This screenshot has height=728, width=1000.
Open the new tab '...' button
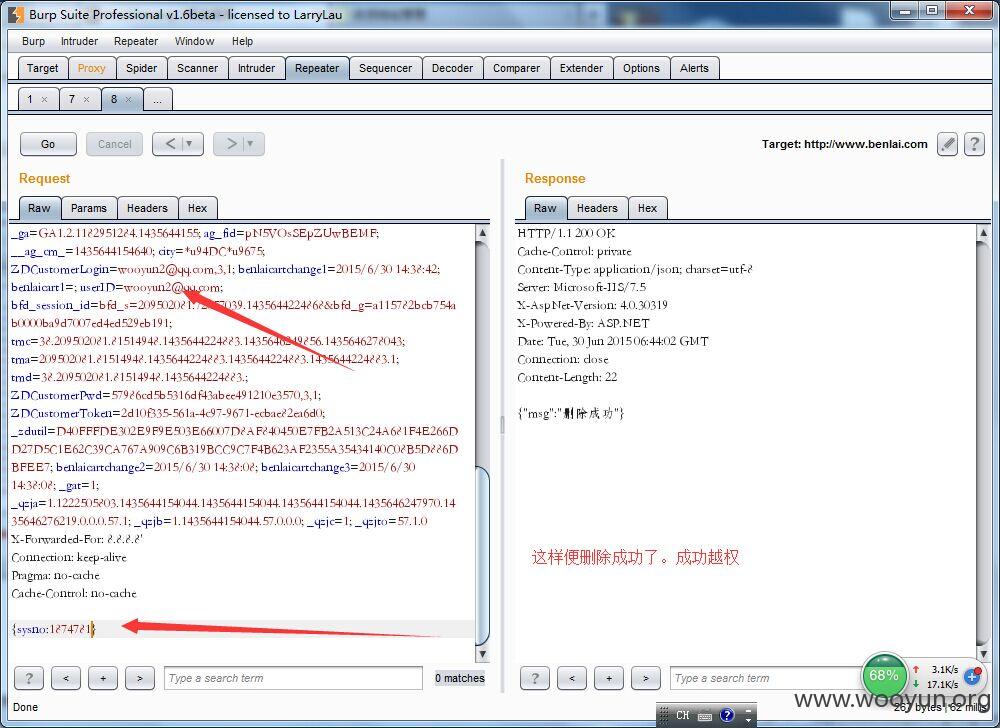pos(158,99)
